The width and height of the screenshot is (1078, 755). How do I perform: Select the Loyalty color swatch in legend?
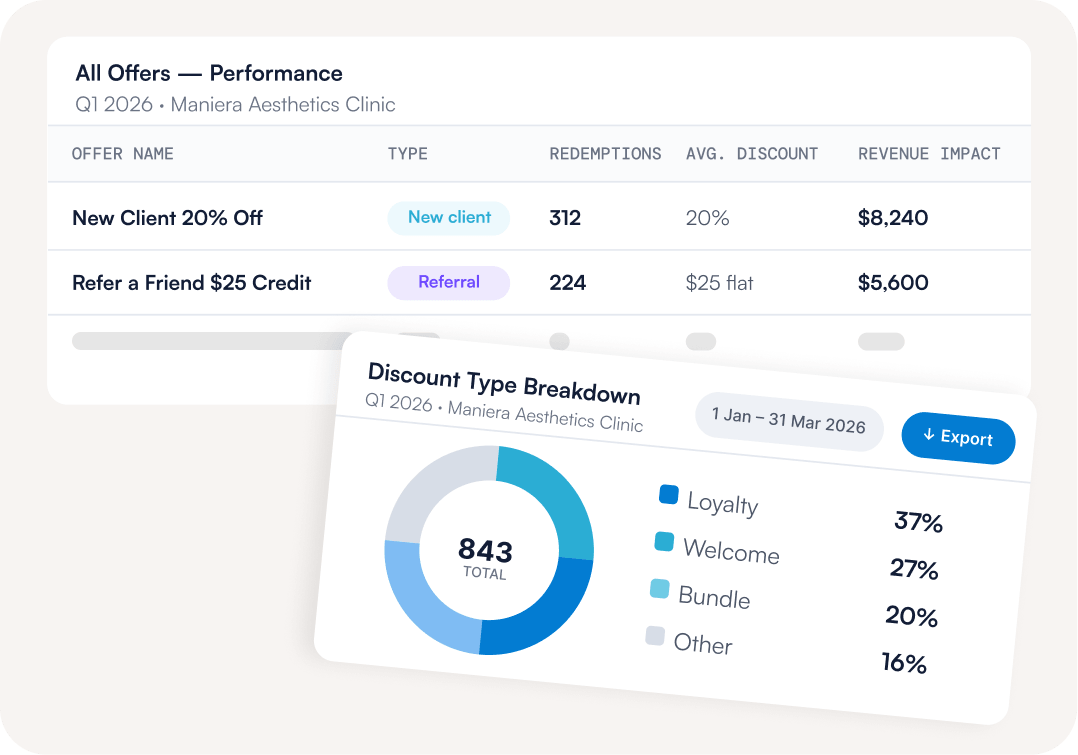[x=668, y=494]
